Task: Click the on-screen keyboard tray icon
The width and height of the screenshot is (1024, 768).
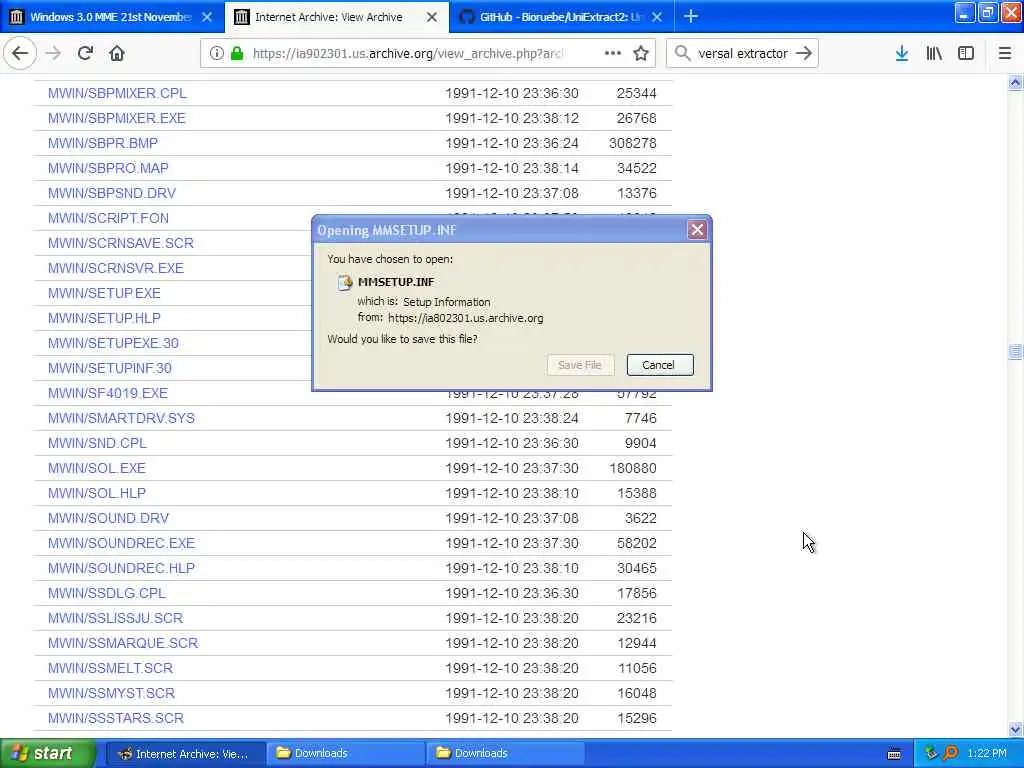Action: click(894, 754)
